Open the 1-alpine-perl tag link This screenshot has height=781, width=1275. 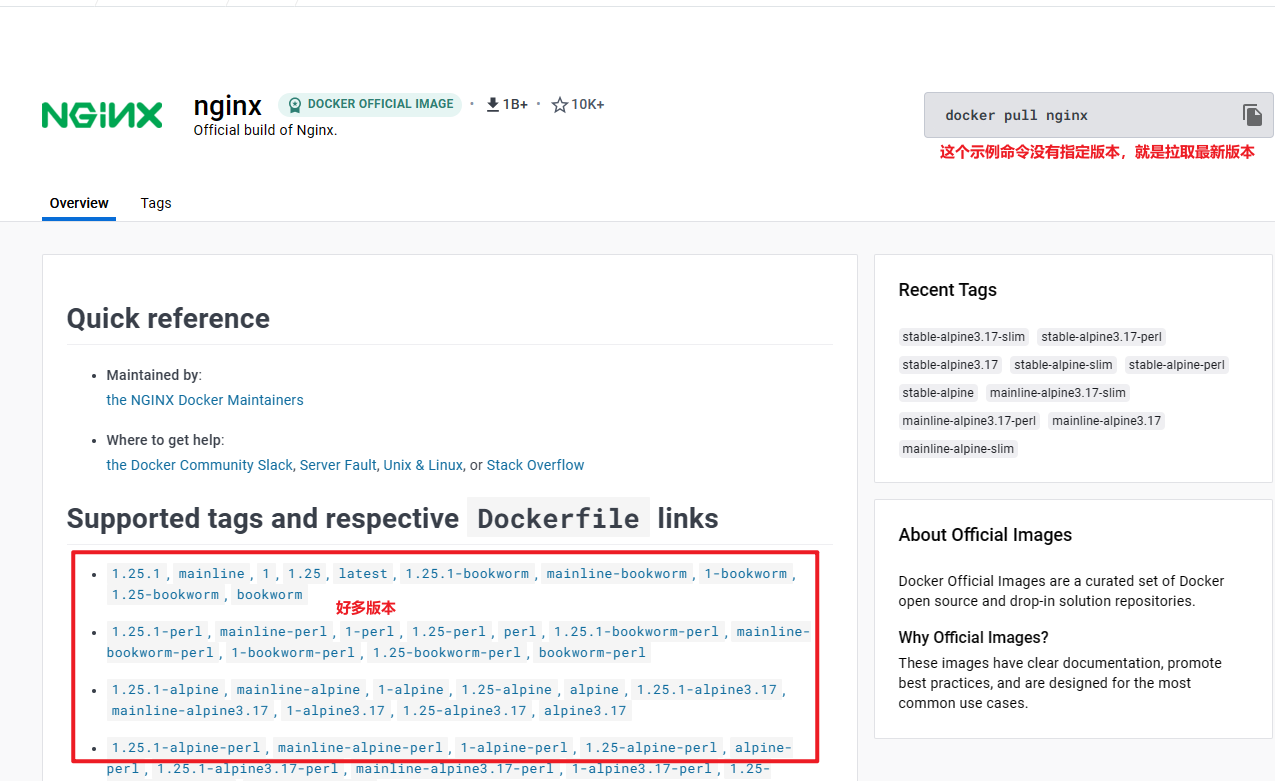(513, 748)
